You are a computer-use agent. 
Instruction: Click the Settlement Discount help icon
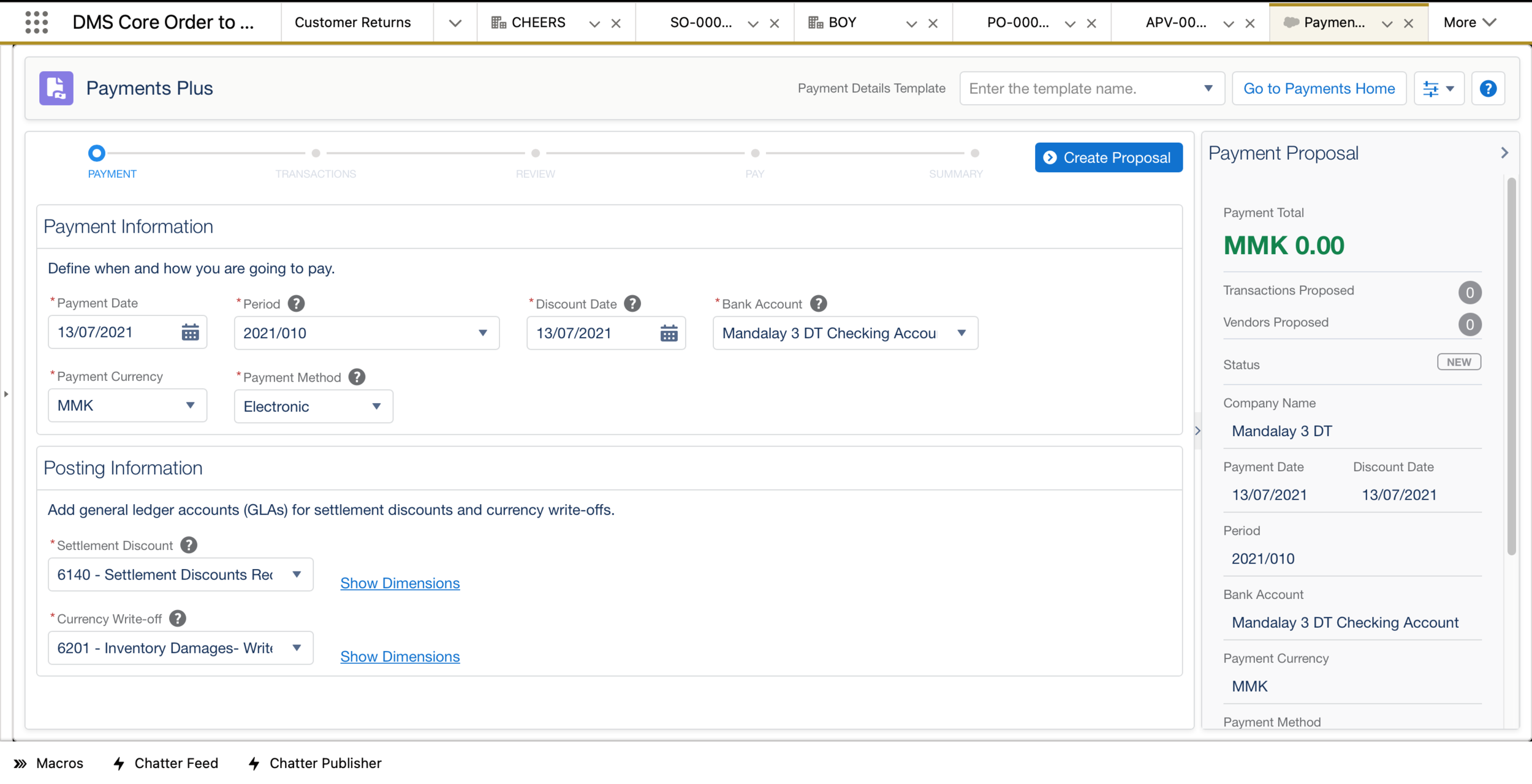189,545
